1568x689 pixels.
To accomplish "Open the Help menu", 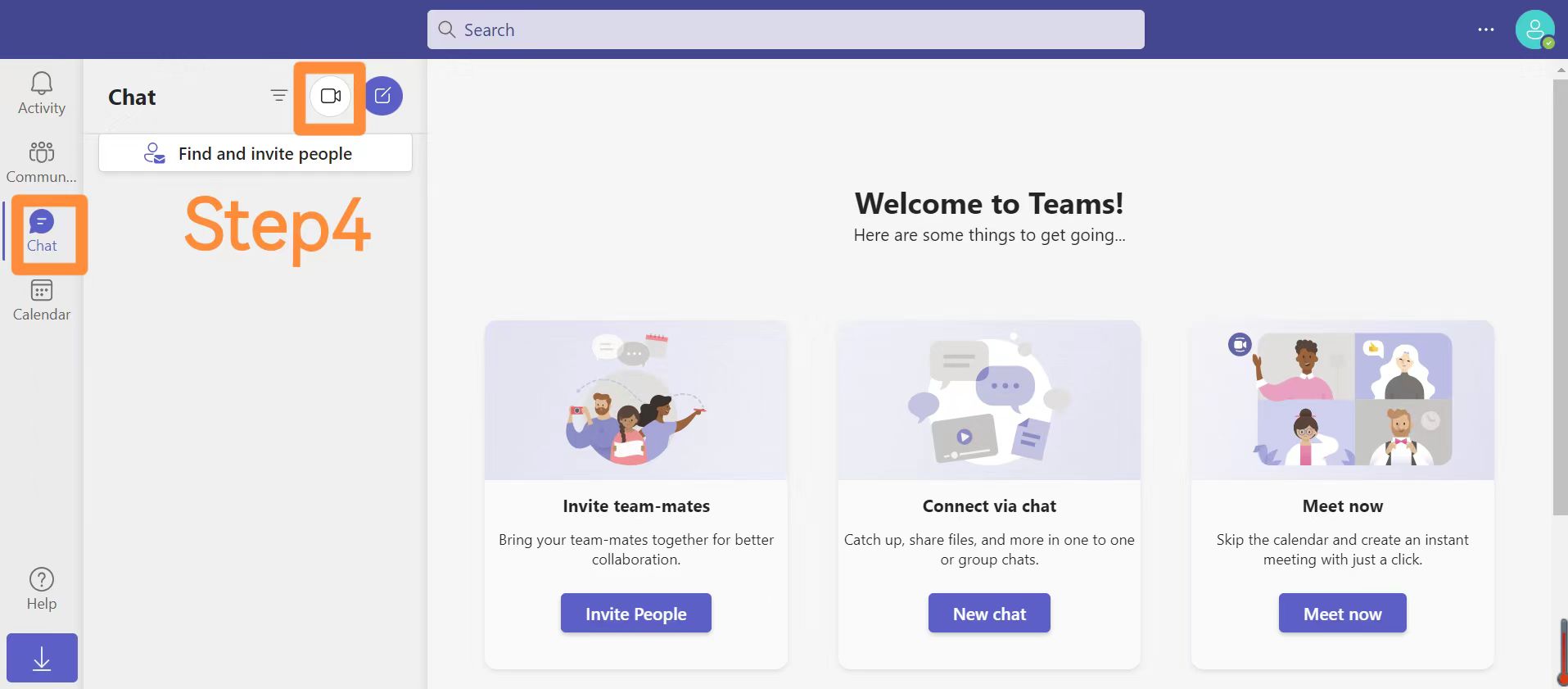I will point(41,590).
